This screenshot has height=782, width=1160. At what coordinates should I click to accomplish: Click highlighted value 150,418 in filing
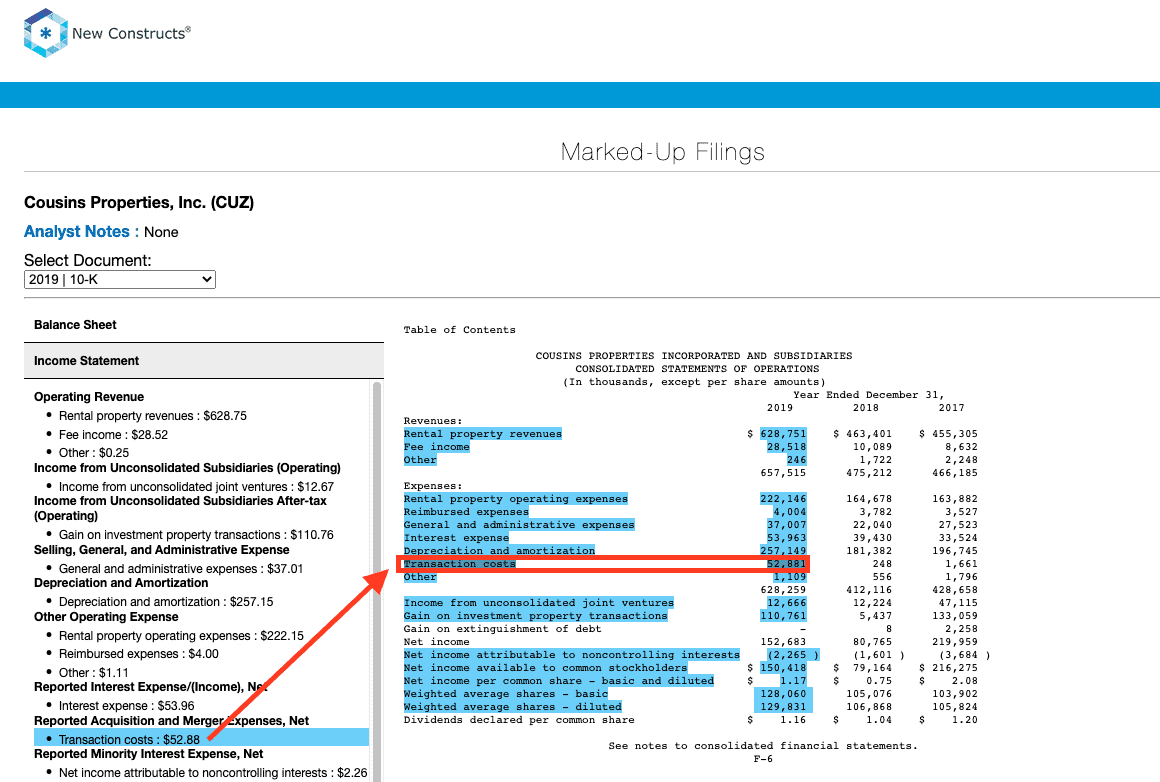(783, 668)
